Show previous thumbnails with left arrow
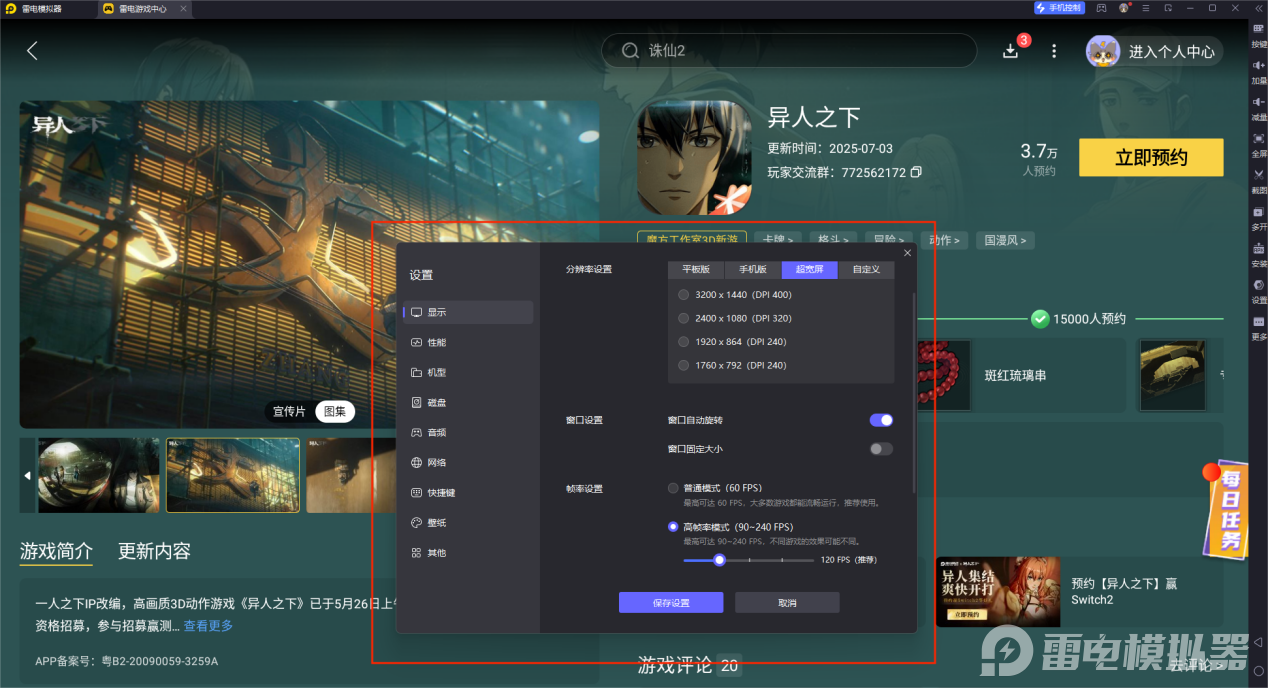Image resolution: width=1268 pixels, height=688 pixels. 27,475
